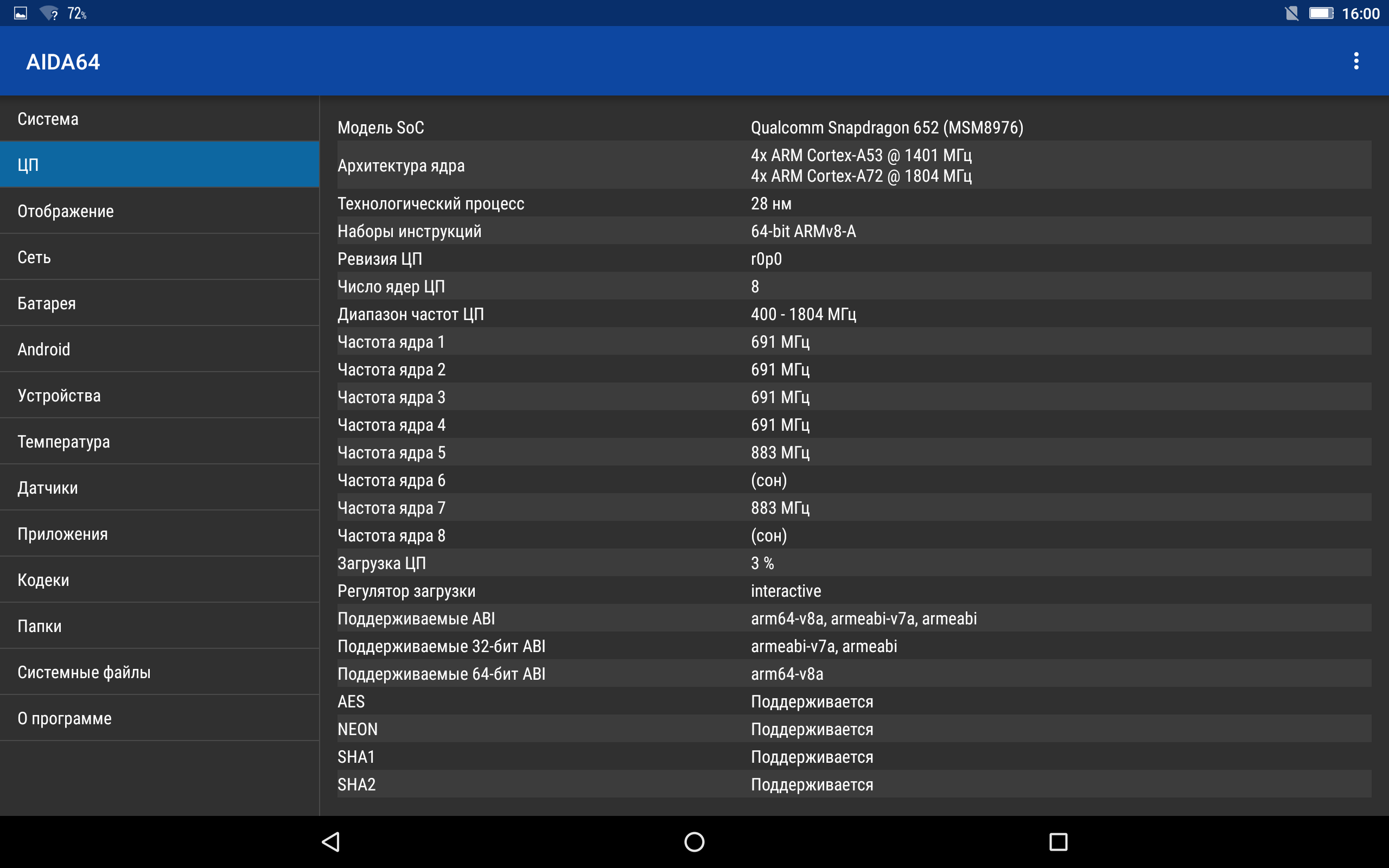Tap the 16:00 clock in status bar

[x=1360, y=14]
